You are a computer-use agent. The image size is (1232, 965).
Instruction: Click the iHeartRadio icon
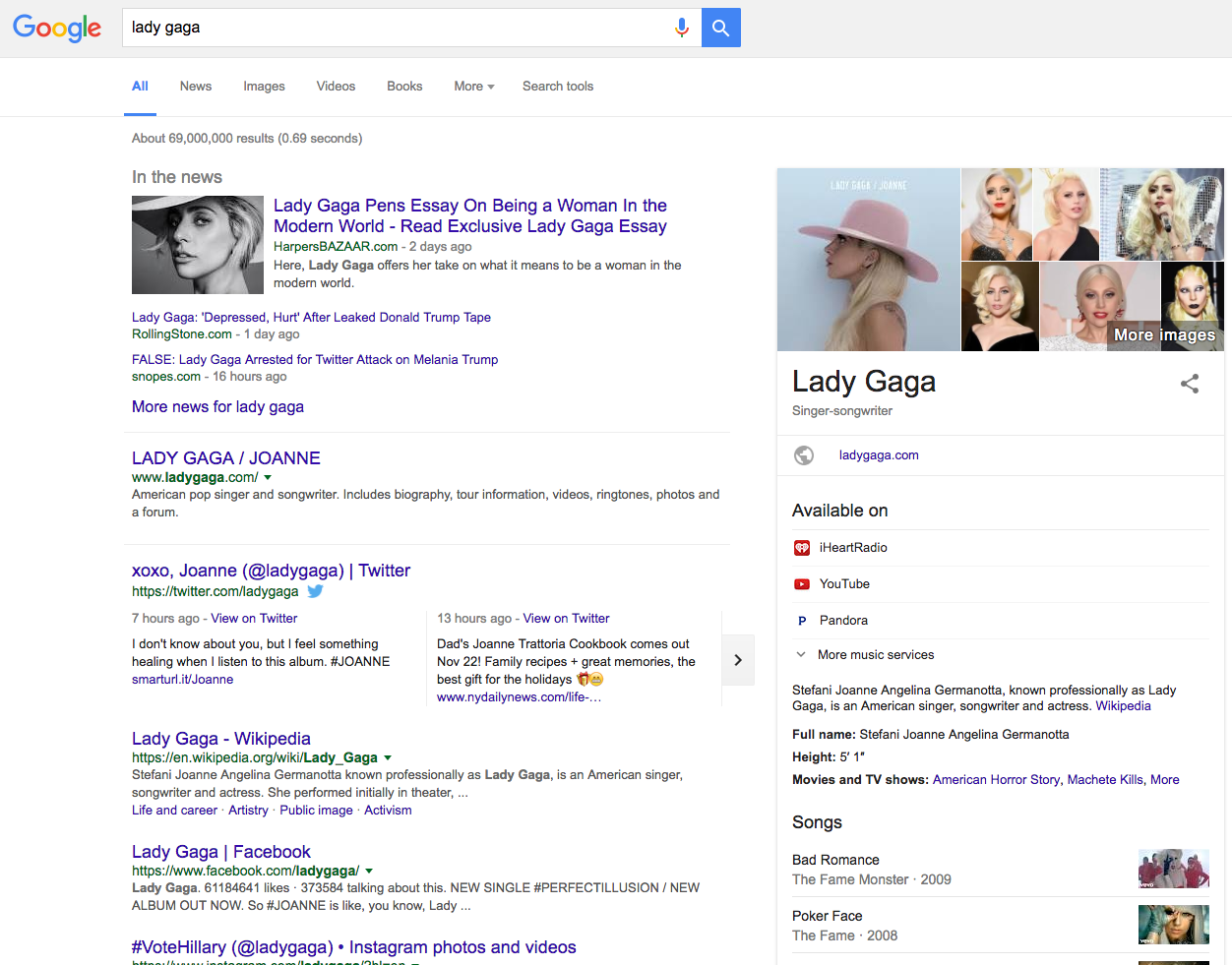point(802,548)
